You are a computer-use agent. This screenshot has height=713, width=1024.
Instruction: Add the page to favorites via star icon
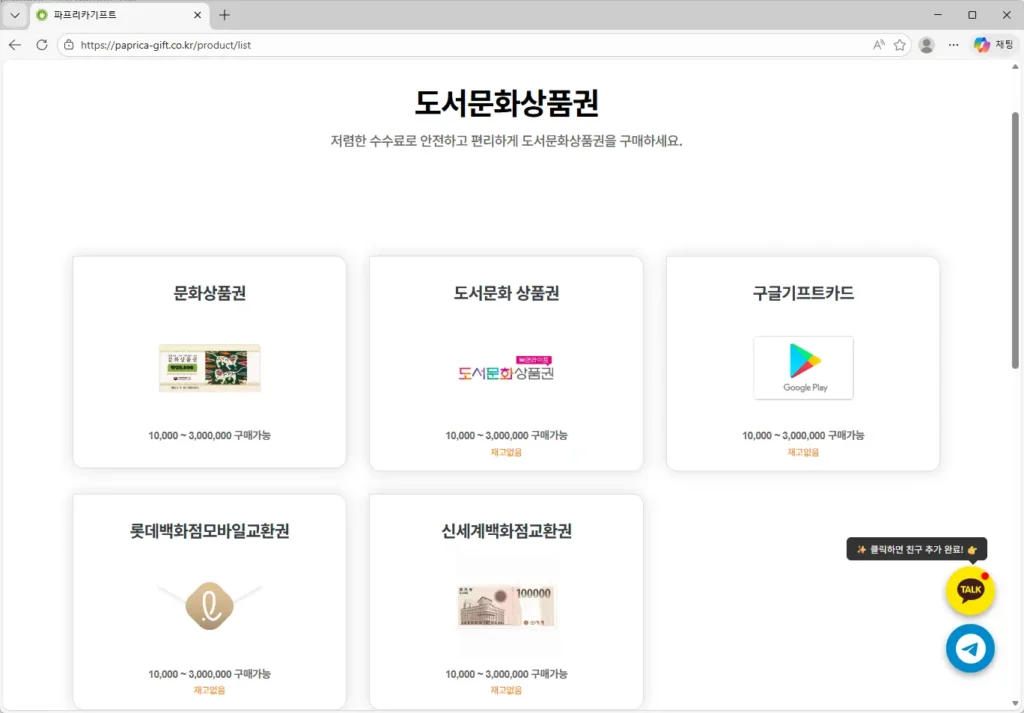coord(901,44)
